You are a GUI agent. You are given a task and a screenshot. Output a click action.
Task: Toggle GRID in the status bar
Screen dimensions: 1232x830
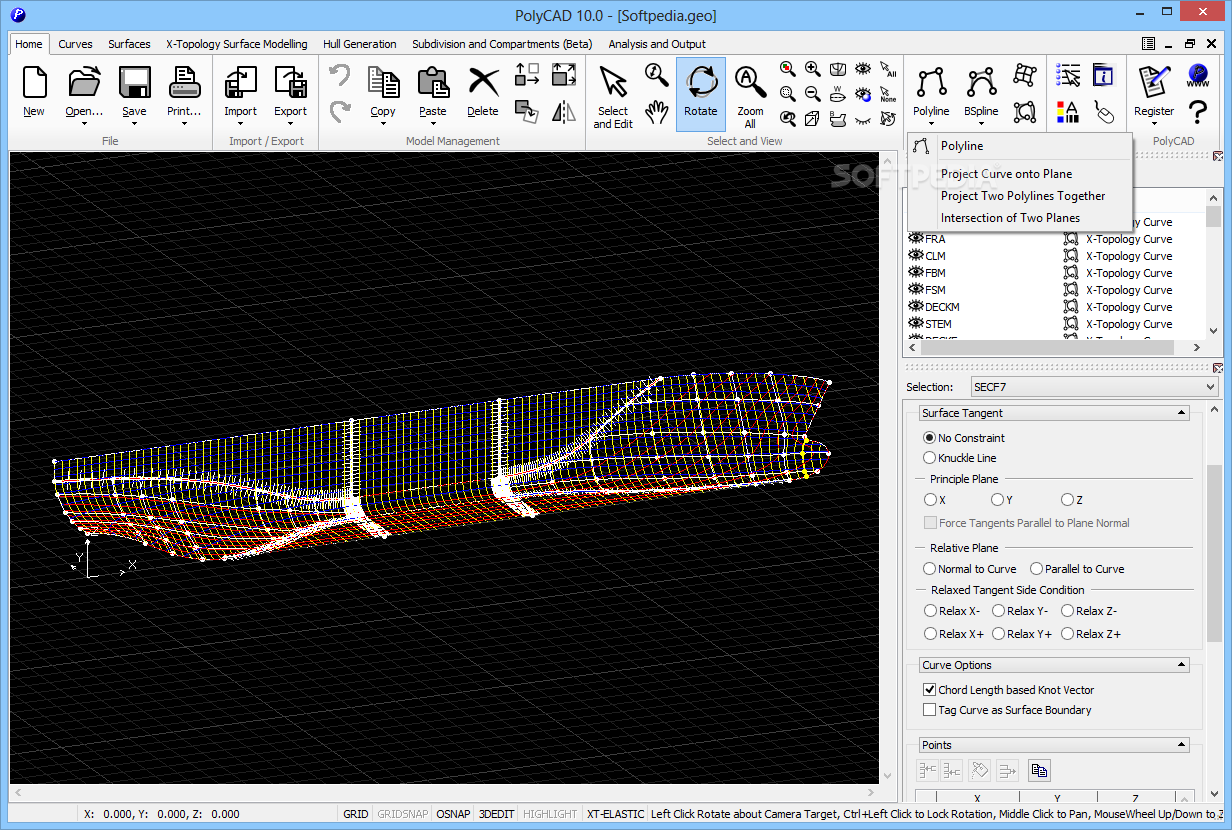pyautogui.click(x=356, y=814)
